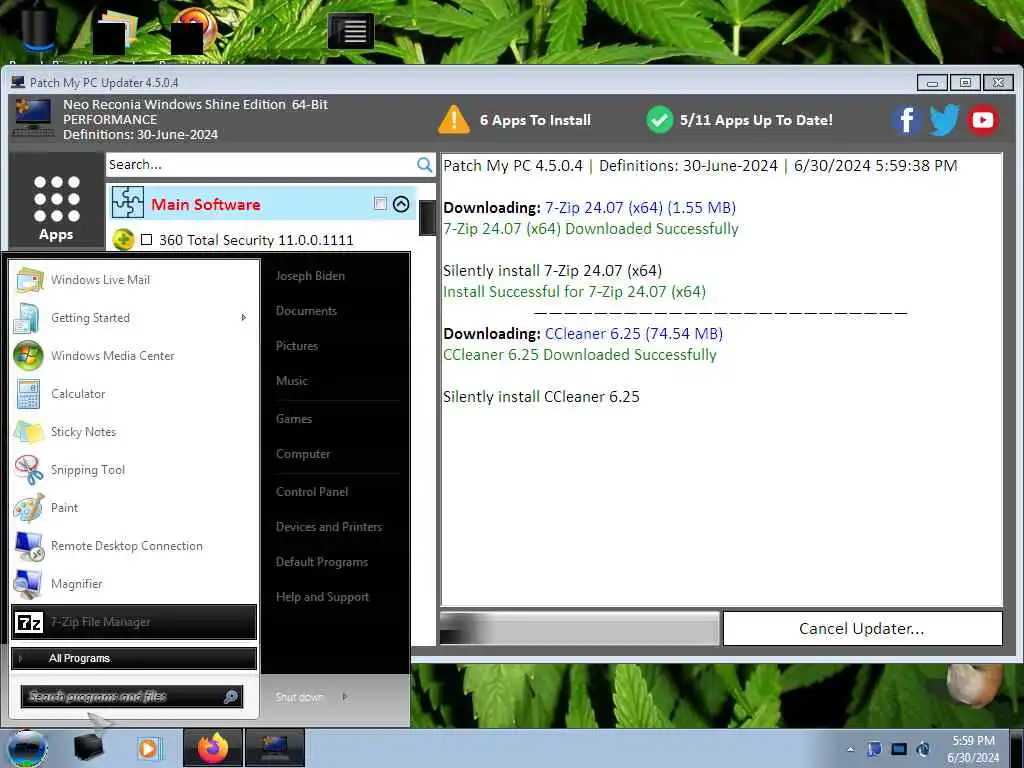Open Help and Support

[322, 597]
